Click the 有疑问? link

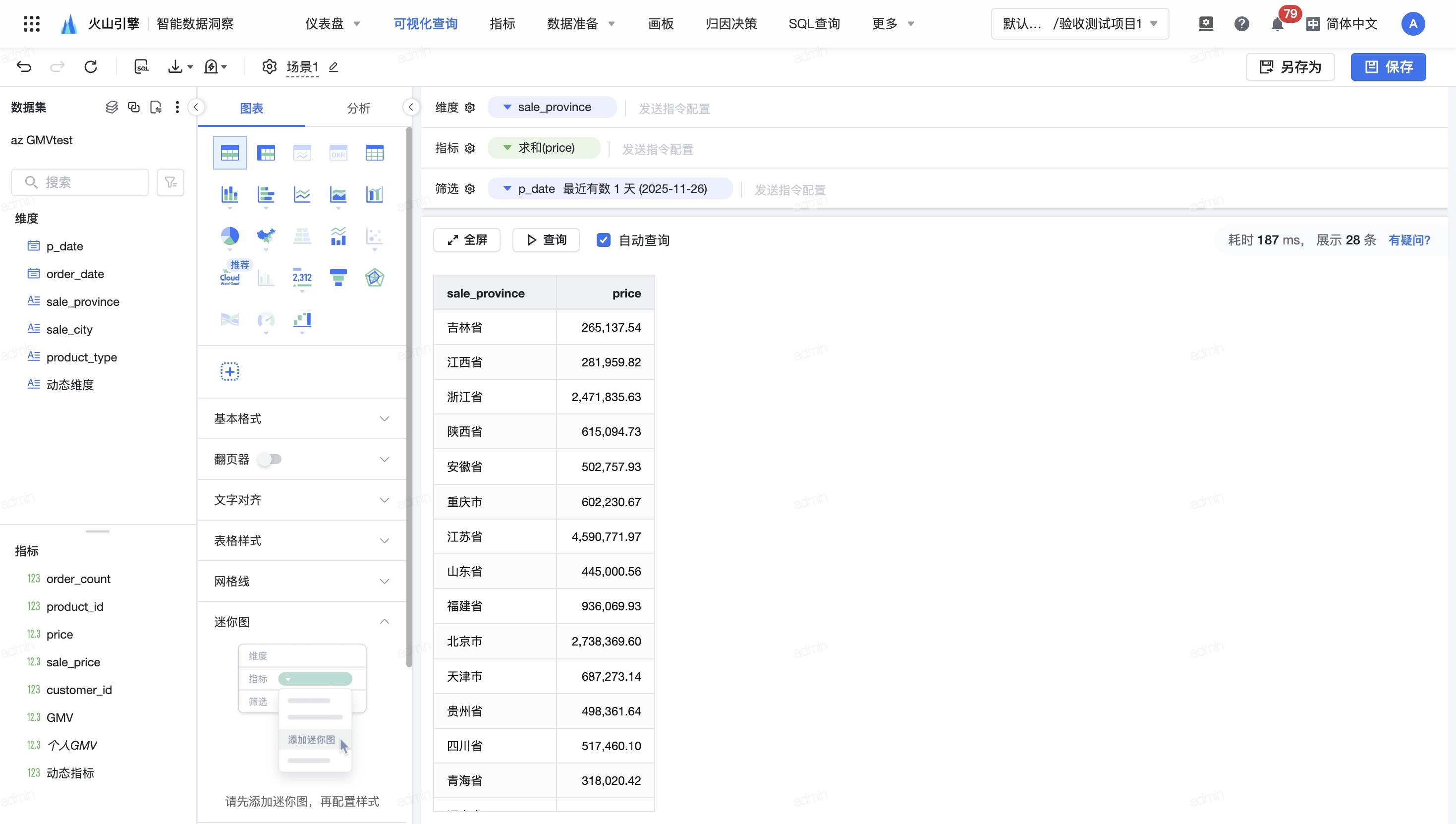pos(1409,240)
